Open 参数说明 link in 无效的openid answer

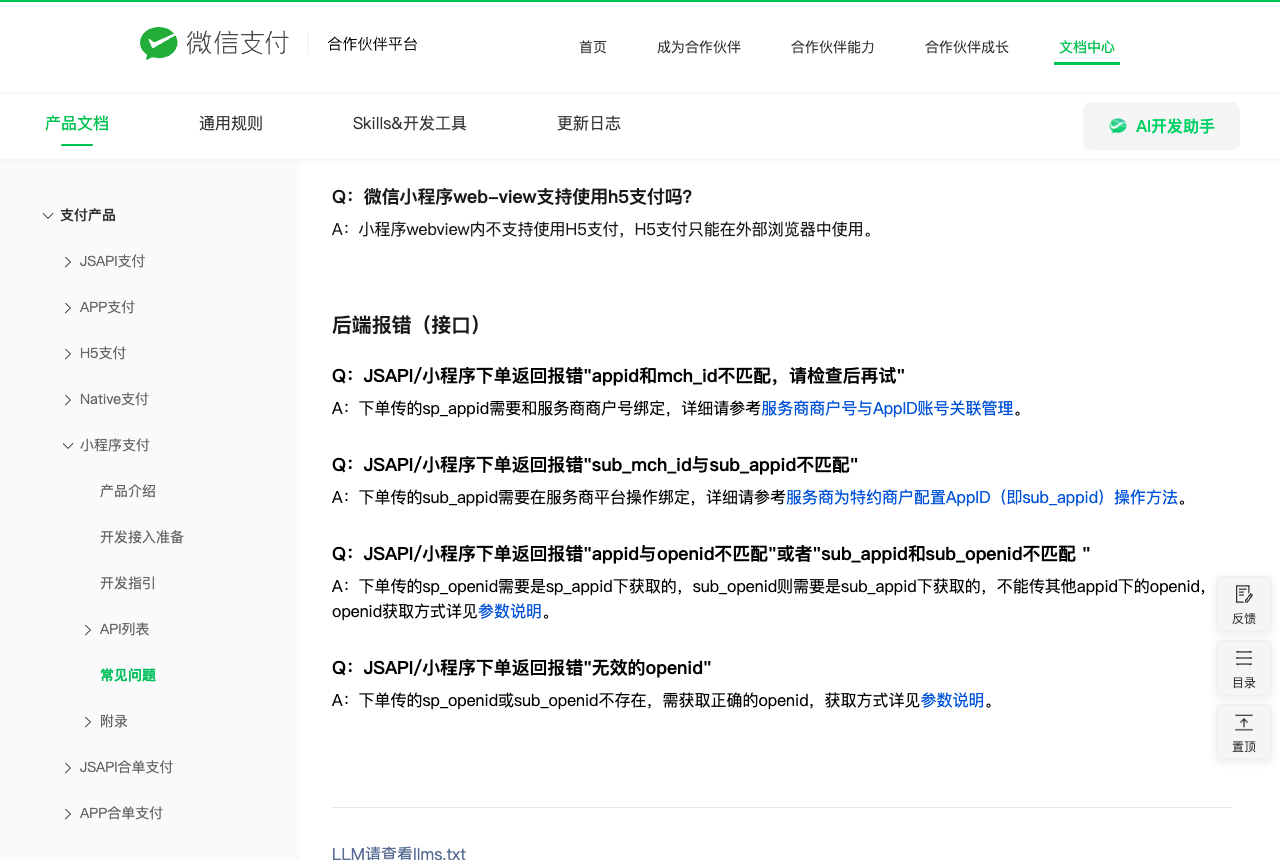tap(952, 700)
